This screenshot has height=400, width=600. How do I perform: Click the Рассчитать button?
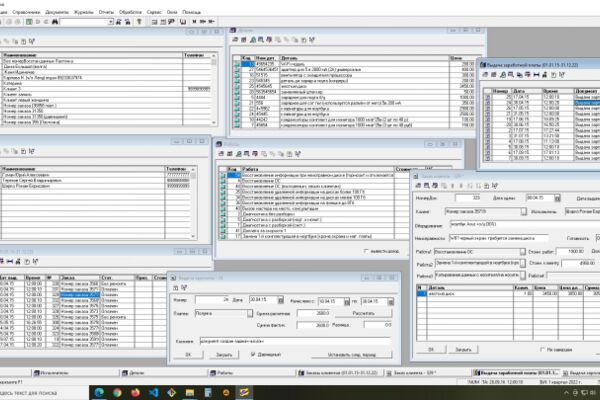364,313
